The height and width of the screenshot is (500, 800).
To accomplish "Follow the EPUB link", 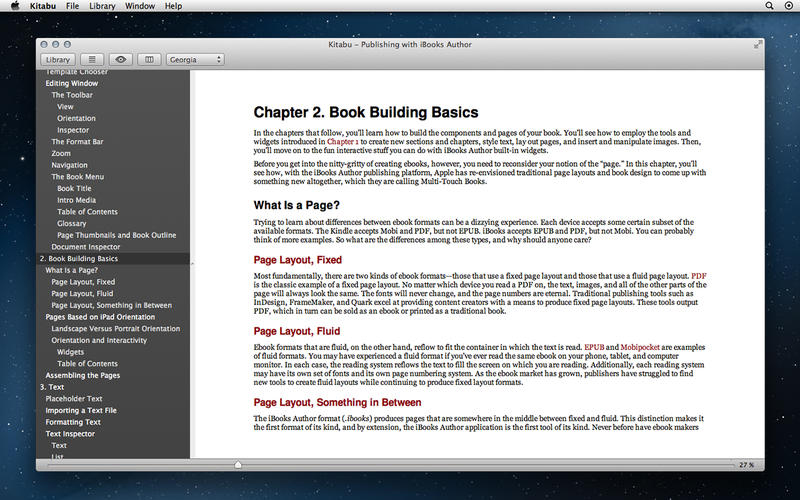I will [x=594, y=347].
